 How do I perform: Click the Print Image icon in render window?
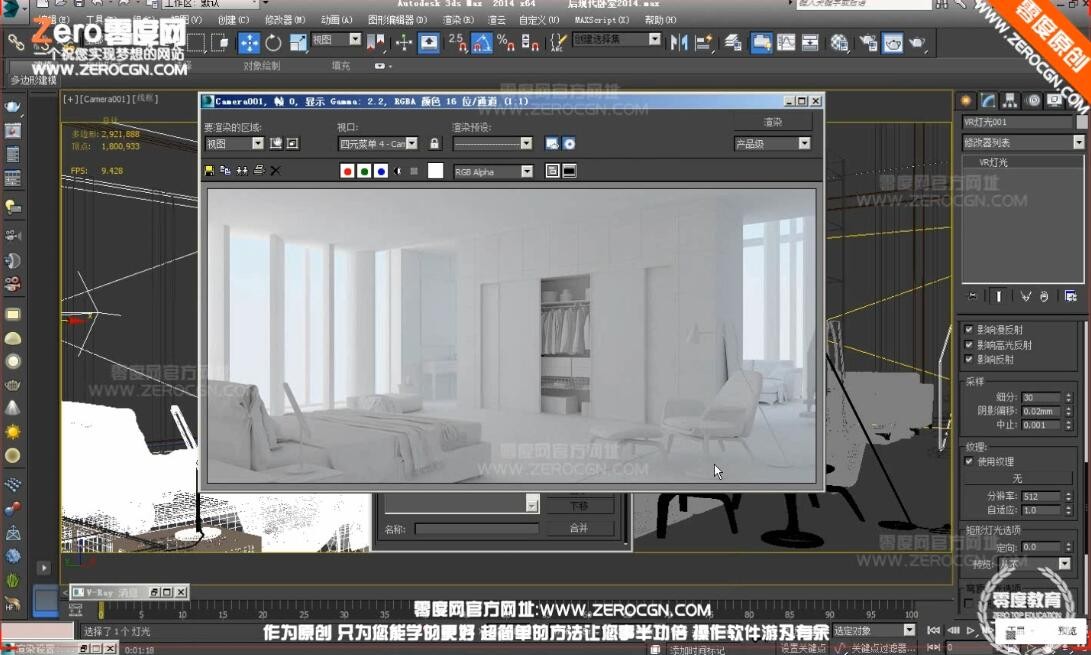point(259,171)
